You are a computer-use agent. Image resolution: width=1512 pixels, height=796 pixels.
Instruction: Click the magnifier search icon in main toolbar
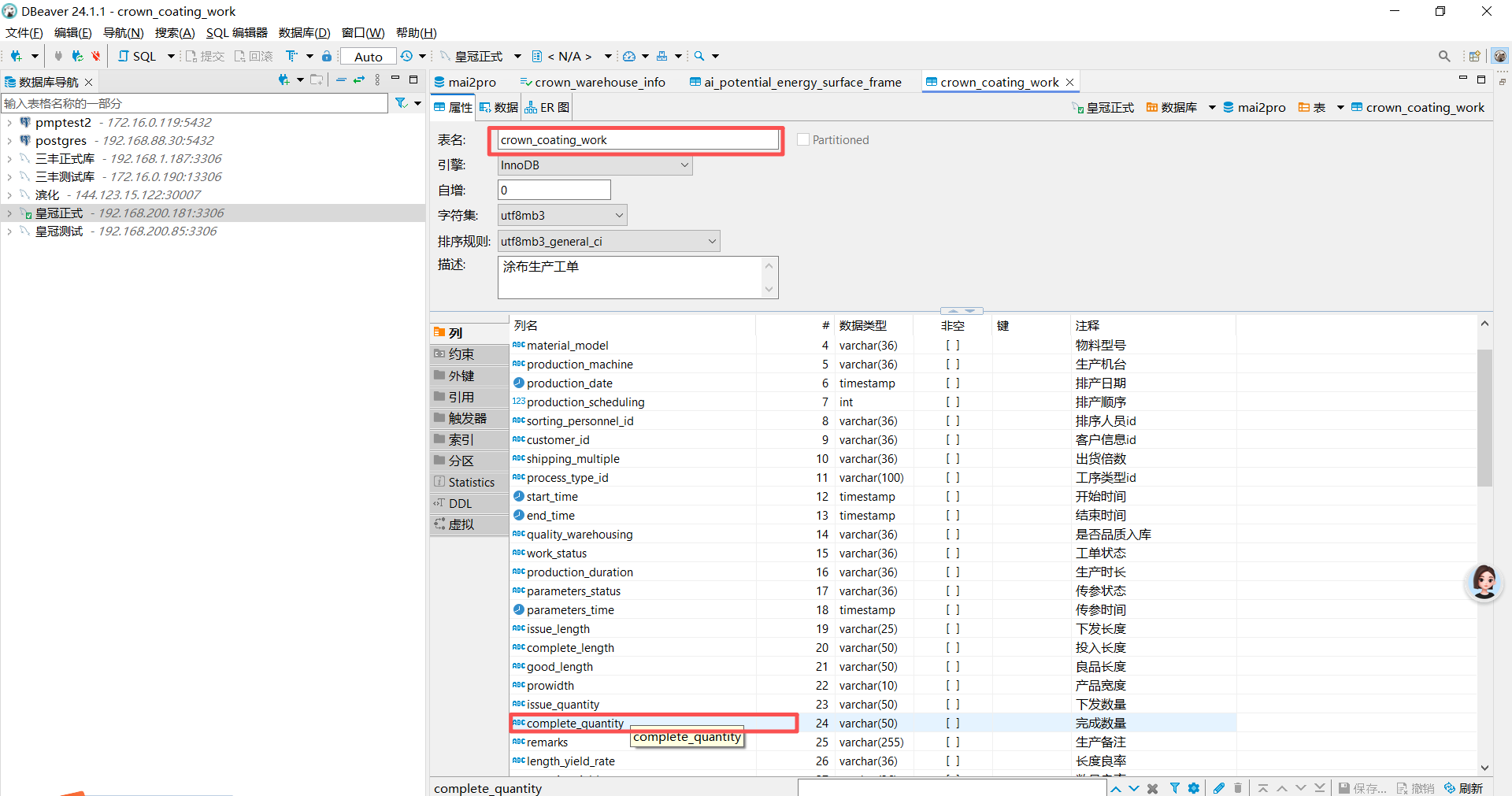[699, 56]
